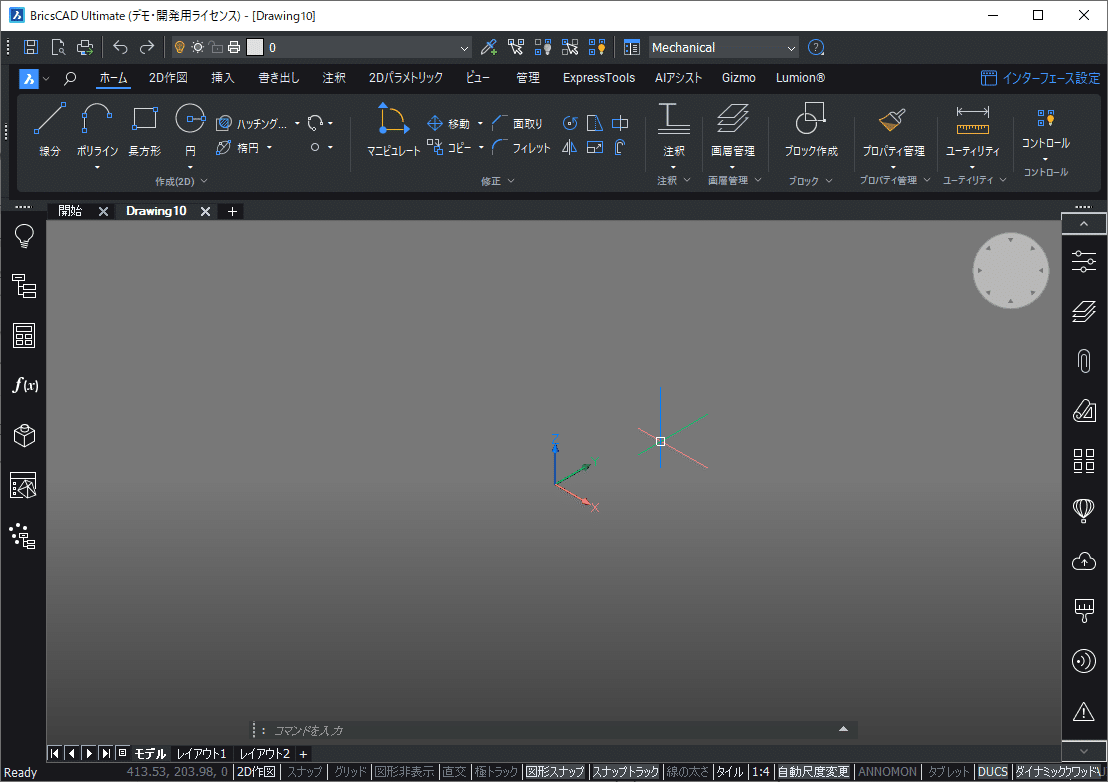Click the Rotate tool icon
1108x782 pixels.
point(570,124)
